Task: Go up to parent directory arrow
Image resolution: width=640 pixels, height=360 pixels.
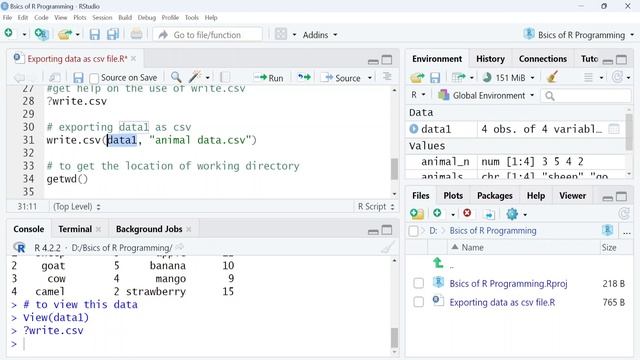Action: (438, 263)
